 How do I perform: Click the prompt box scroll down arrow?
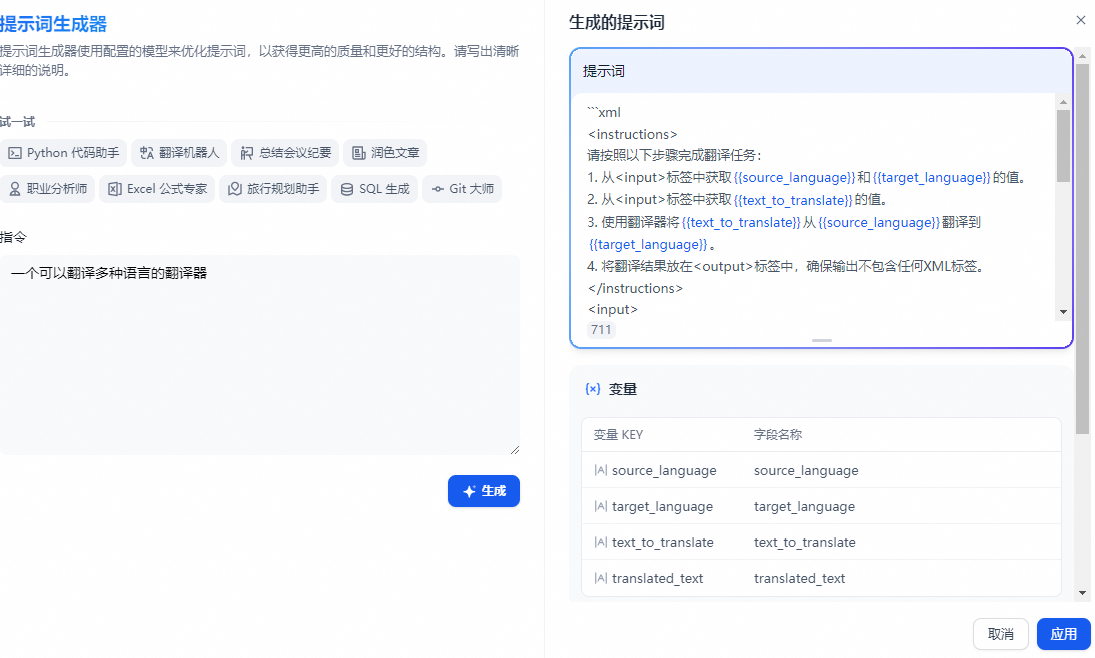coord(1063,312)
